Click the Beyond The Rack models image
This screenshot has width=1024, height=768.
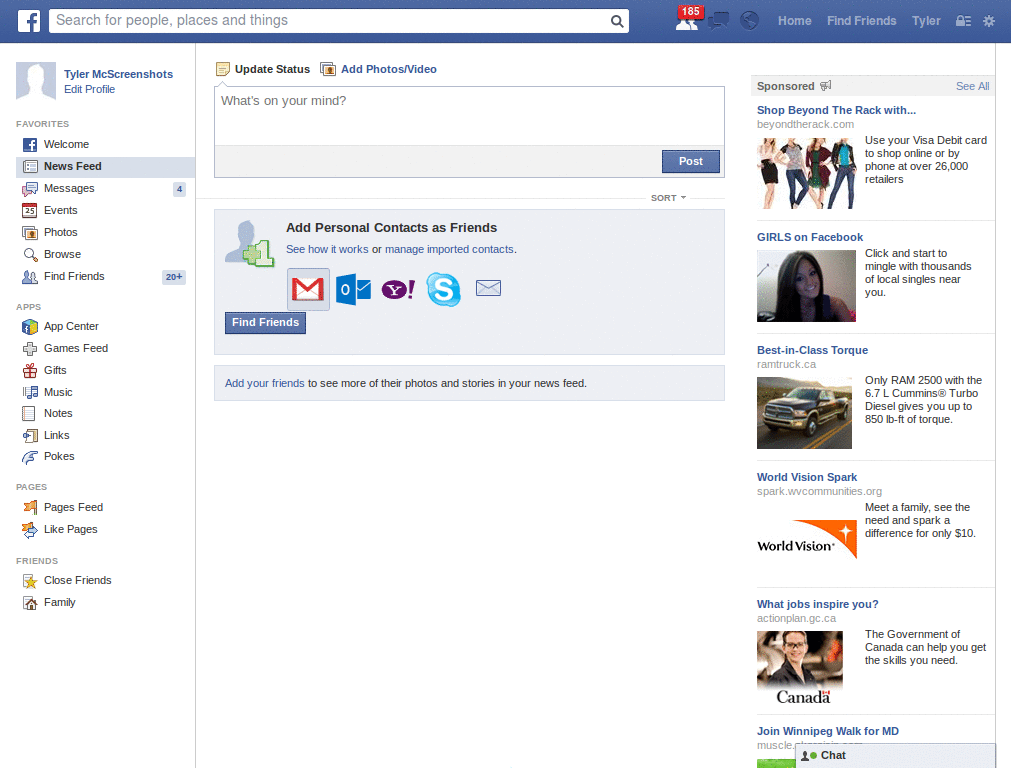click(x=807, y=173)
